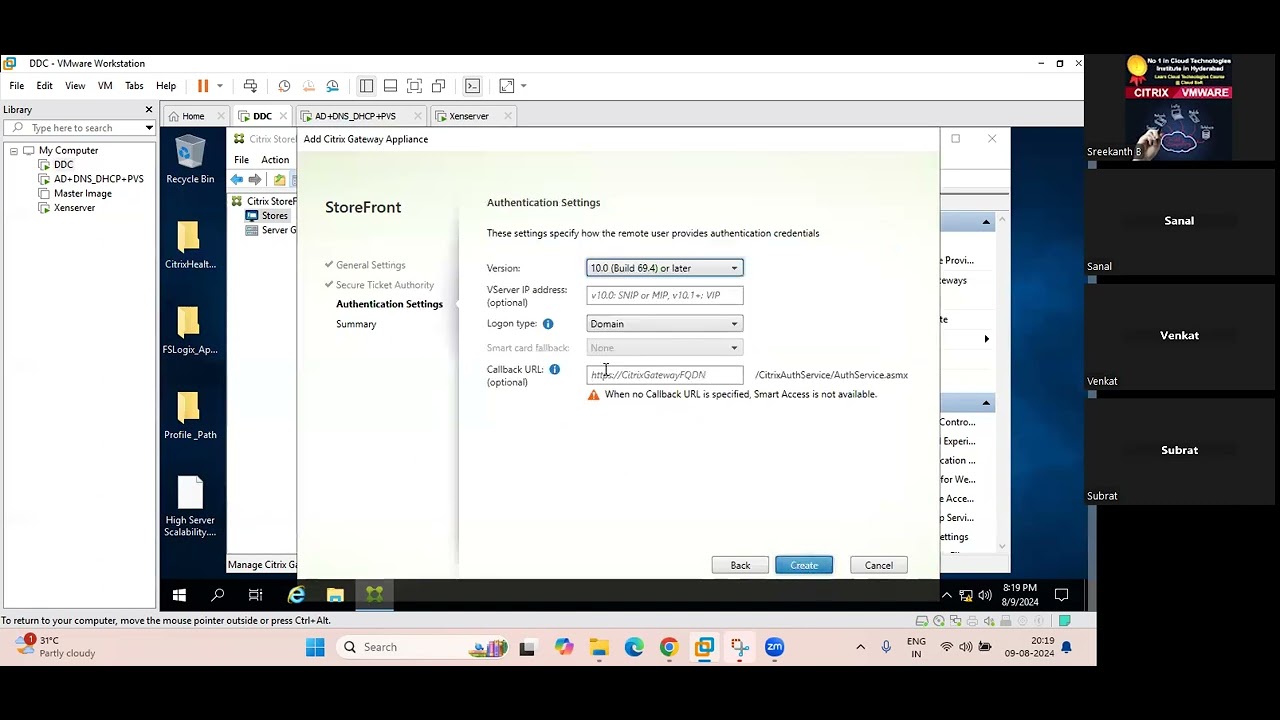The height and width of the screenshot is (720, 1280).
Task: Click the stretch guest display icon
Action: click(507, 86)
